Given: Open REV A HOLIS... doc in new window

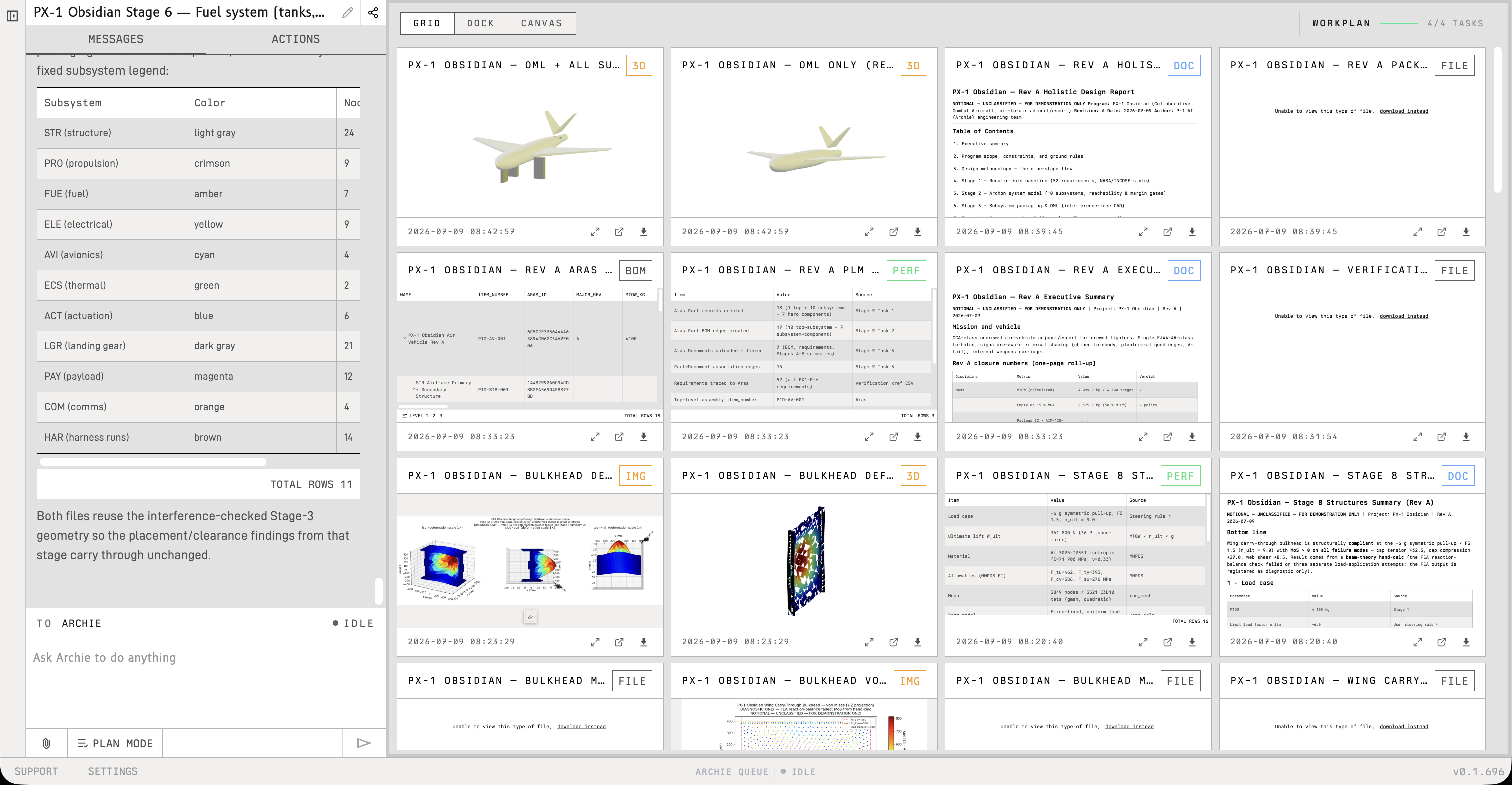Looking at the screenshot, I should pos(1168,232).
